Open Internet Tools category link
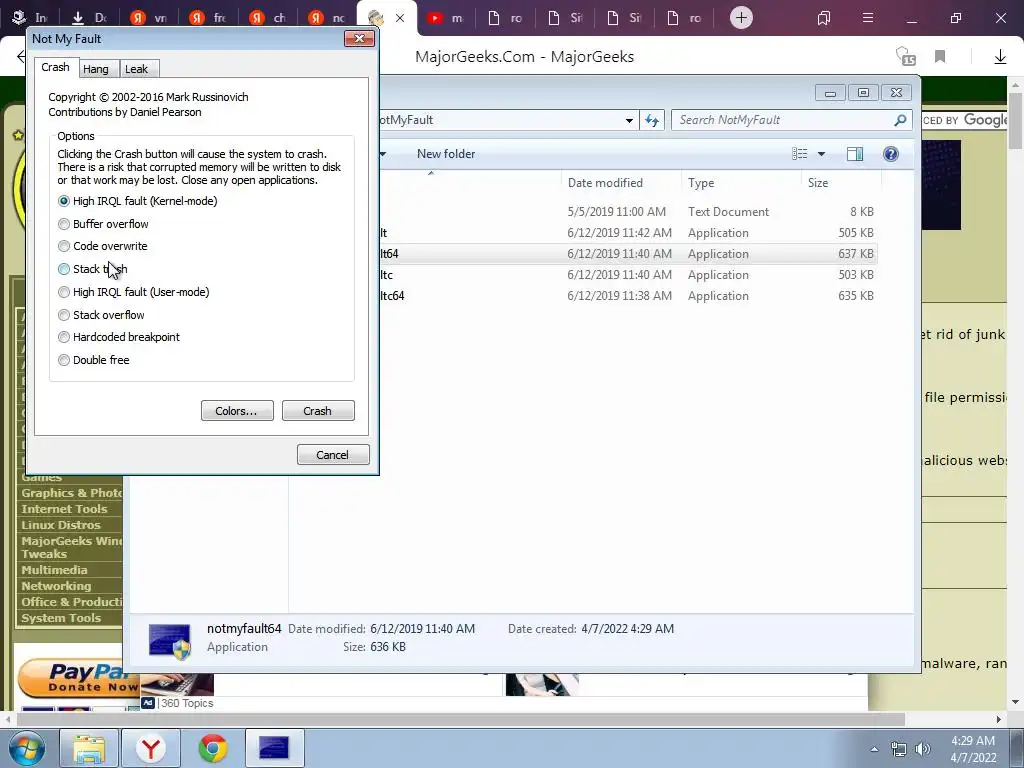 [64, 509]
